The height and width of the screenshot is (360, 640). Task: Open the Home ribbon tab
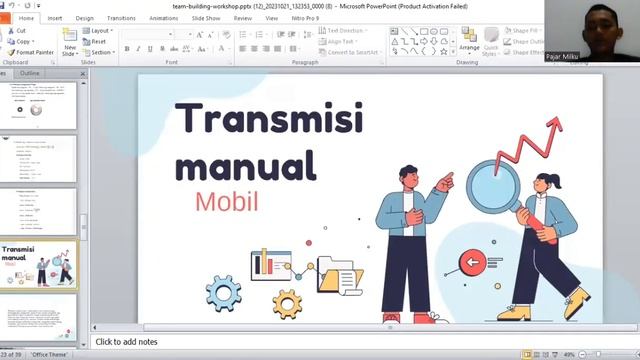point(26,18)
